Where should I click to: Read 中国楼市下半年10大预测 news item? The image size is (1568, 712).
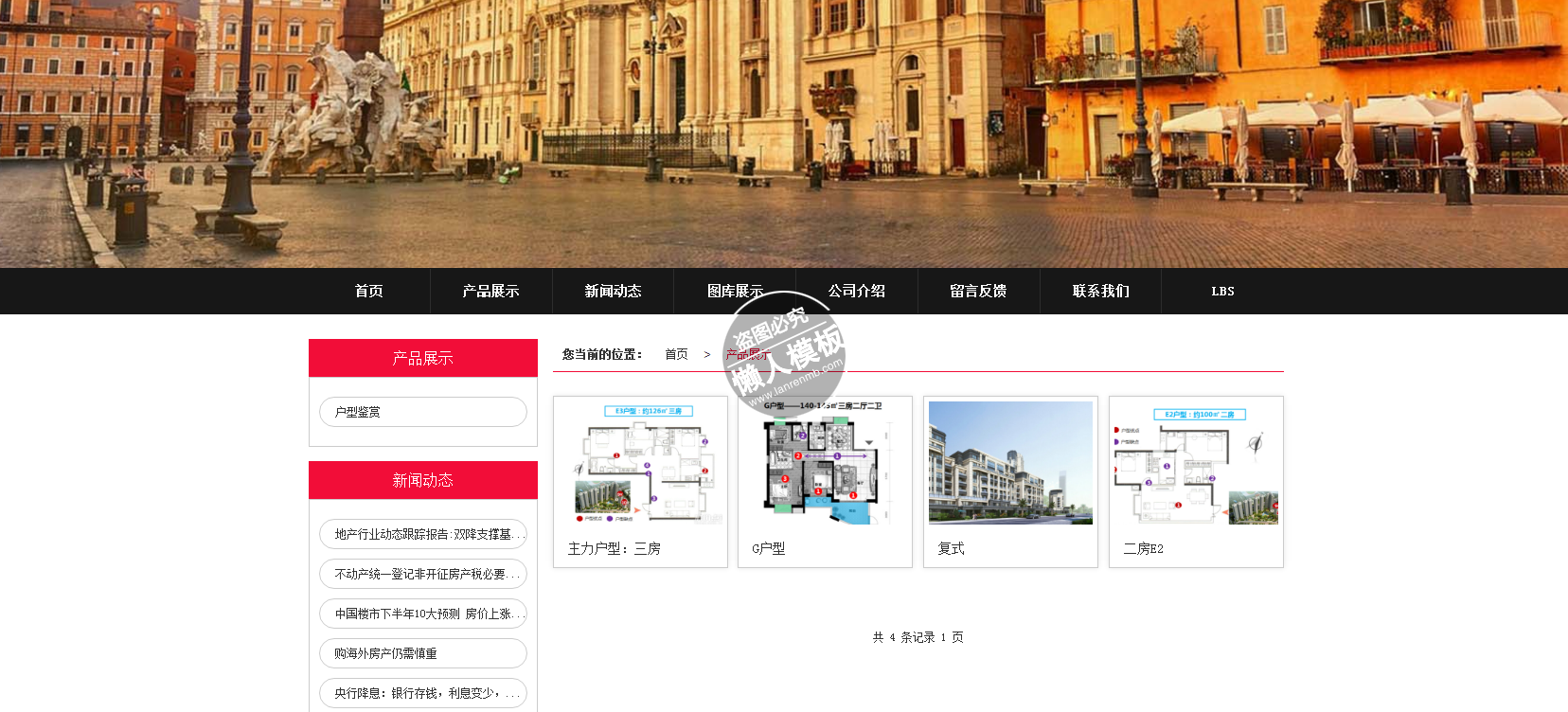tap(422, 614)
